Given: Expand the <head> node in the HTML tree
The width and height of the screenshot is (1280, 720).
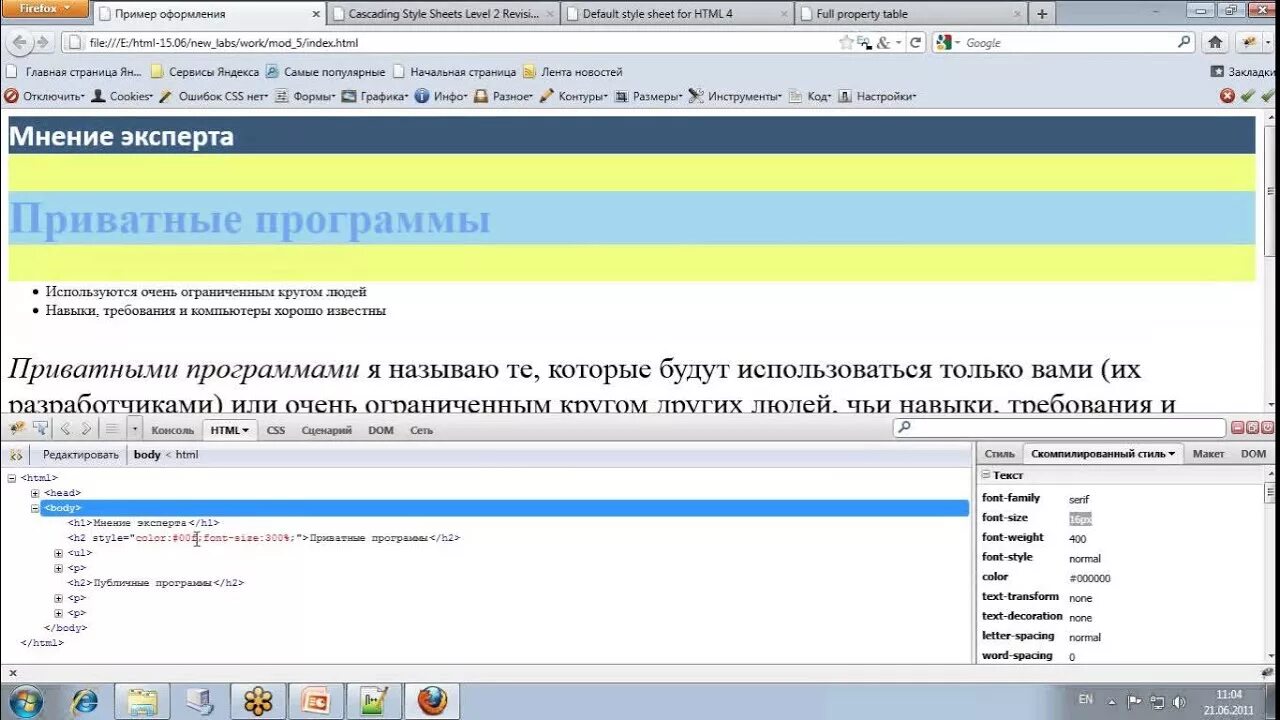Looking at the screenshot, I should [x=35, y=492].
